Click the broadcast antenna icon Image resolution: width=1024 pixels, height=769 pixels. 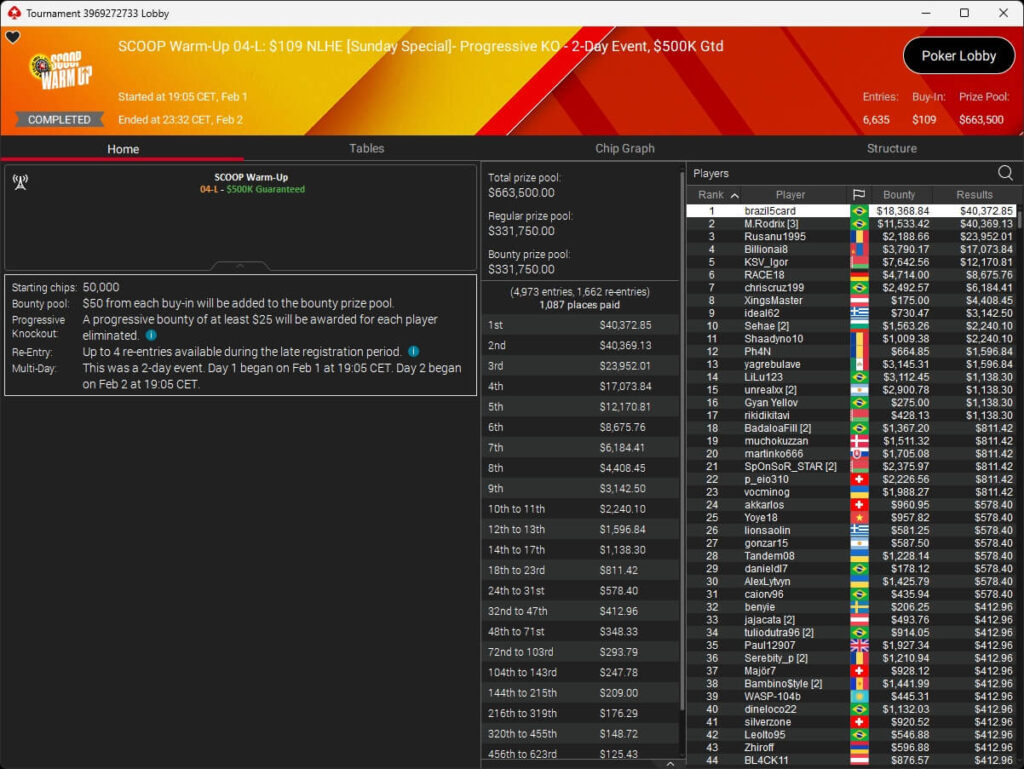19,182
